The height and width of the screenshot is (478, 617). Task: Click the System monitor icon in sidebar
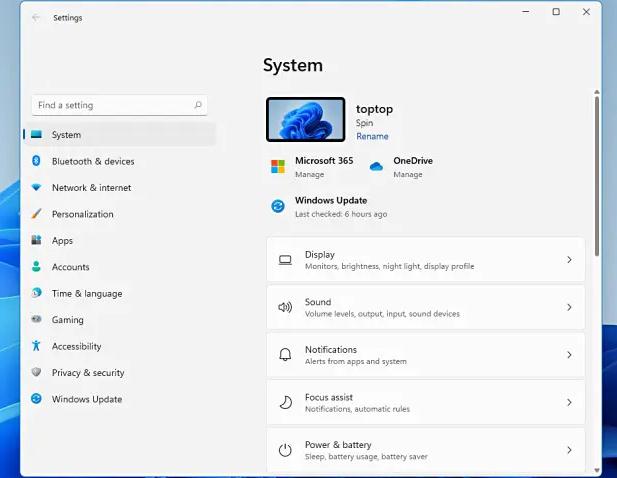pyautogui.click(x=36, y=135)
